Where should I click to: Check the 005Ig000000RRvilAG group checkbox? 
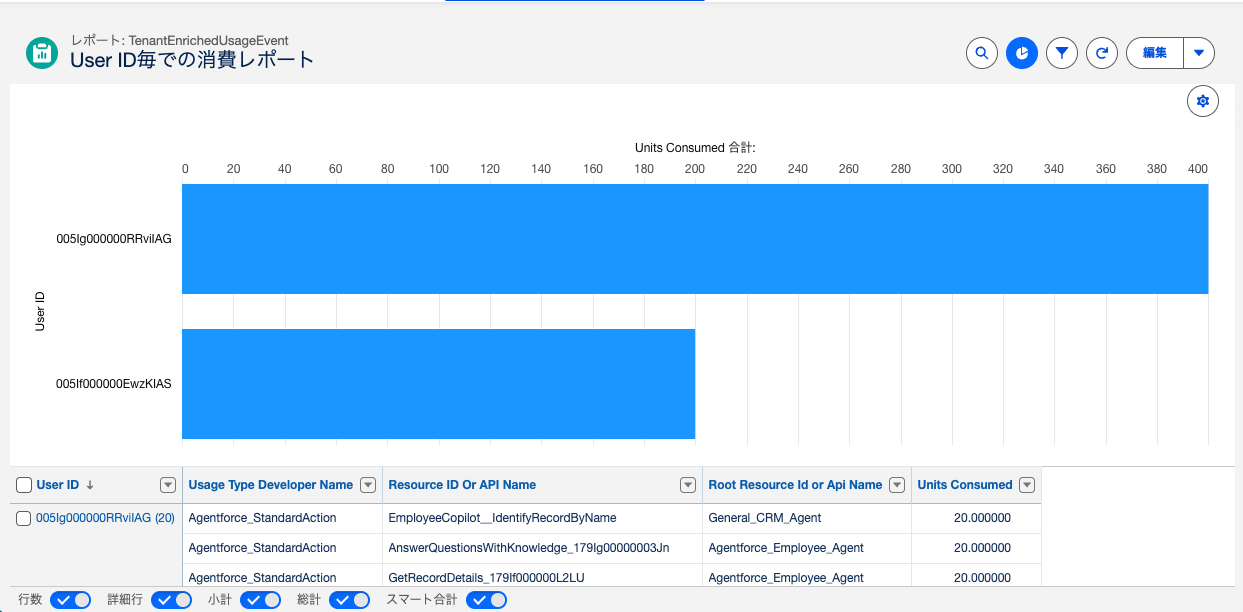pyautogui.click(x=24, y=518)
